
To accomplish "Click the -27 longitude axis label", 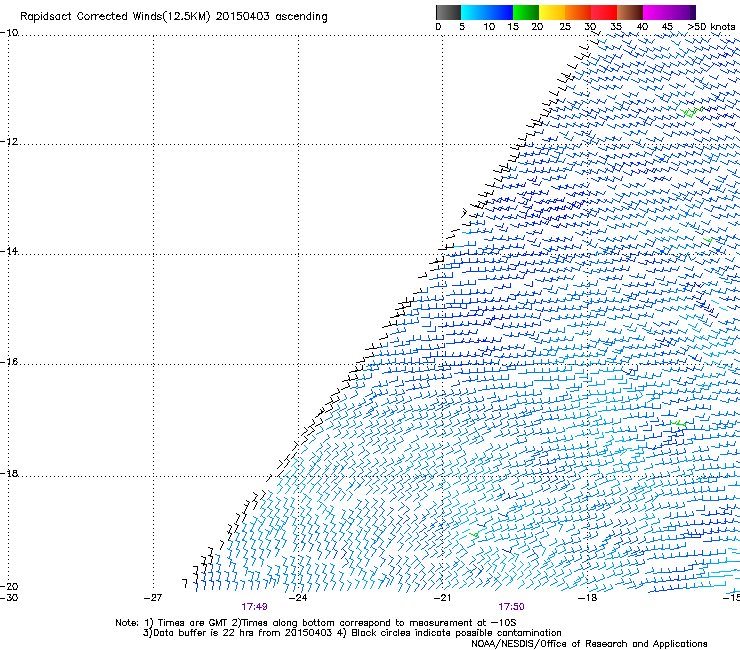I will coord(152,598).
